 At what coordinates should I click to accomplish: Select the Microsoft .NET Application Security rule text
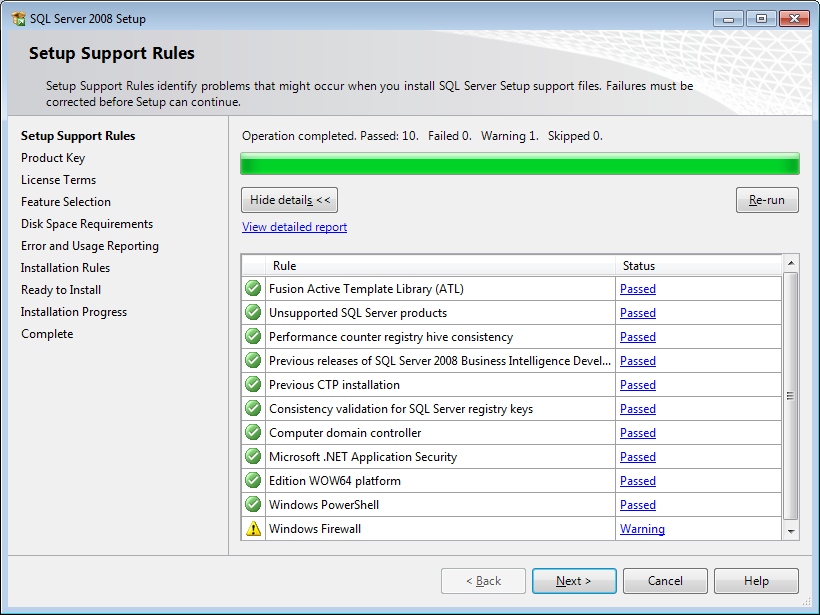(x=363, y=457)
